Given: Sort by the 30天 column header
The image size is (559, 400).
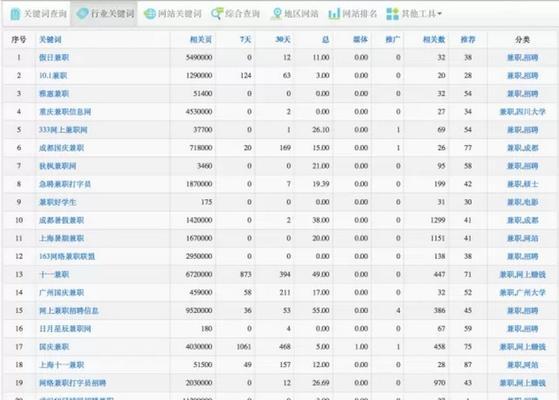Looking at the screenshot, I should click(283, 40).
